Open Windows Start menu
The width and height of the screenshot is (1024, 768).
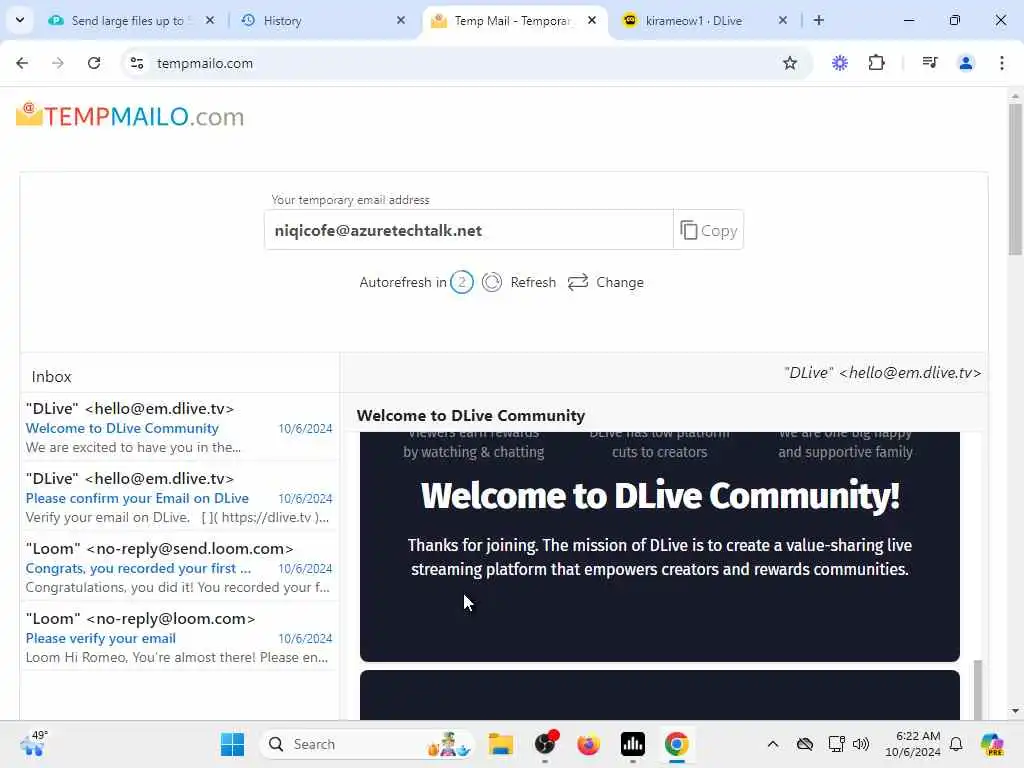click(232, 744)
